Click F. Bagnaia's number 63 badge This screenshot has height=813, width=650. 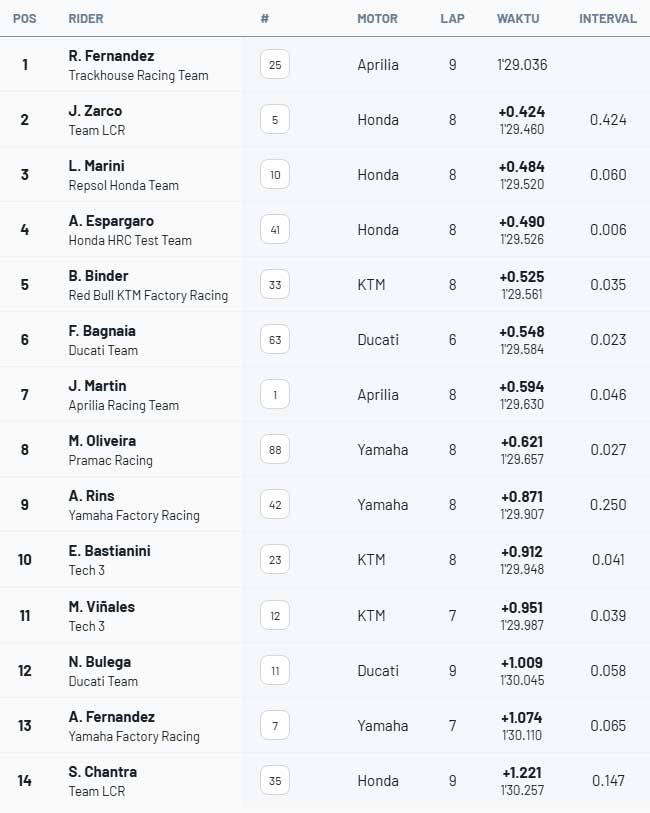[275, 340]
